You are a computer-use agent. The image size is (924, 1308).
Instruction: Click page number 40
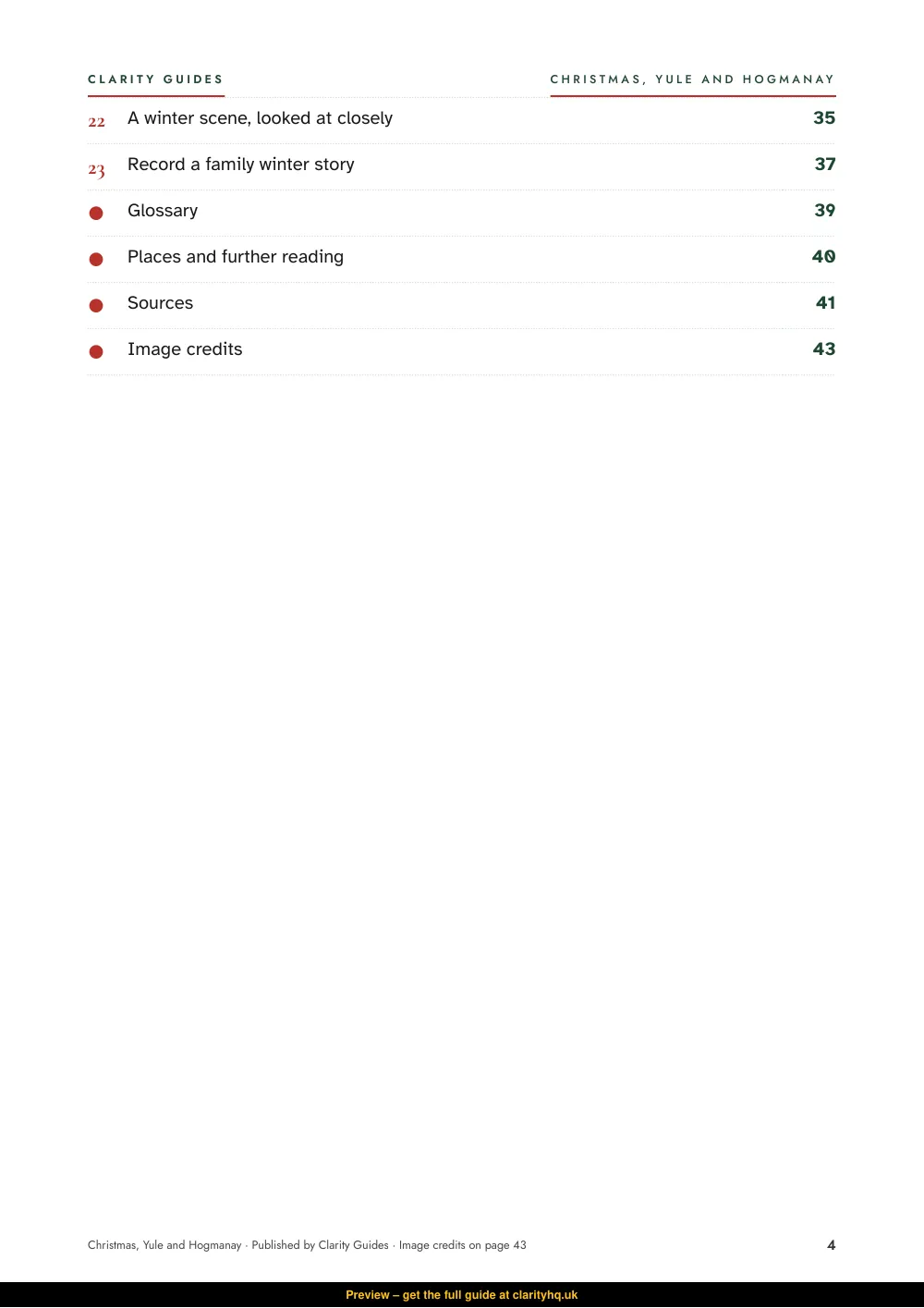[x=824, y=257]
